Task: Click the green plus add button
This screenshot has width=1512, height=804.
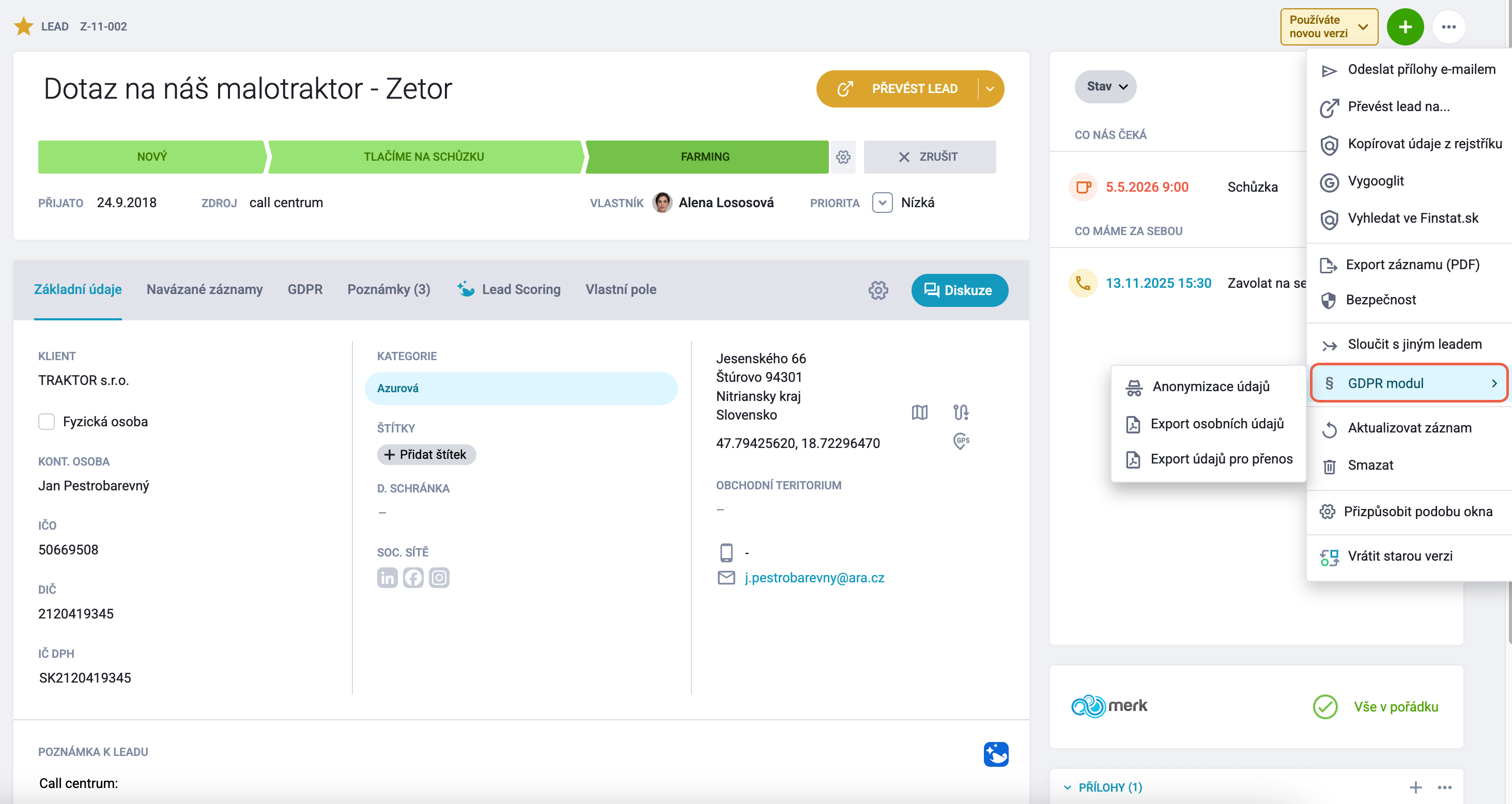Action: [1405, 27]
